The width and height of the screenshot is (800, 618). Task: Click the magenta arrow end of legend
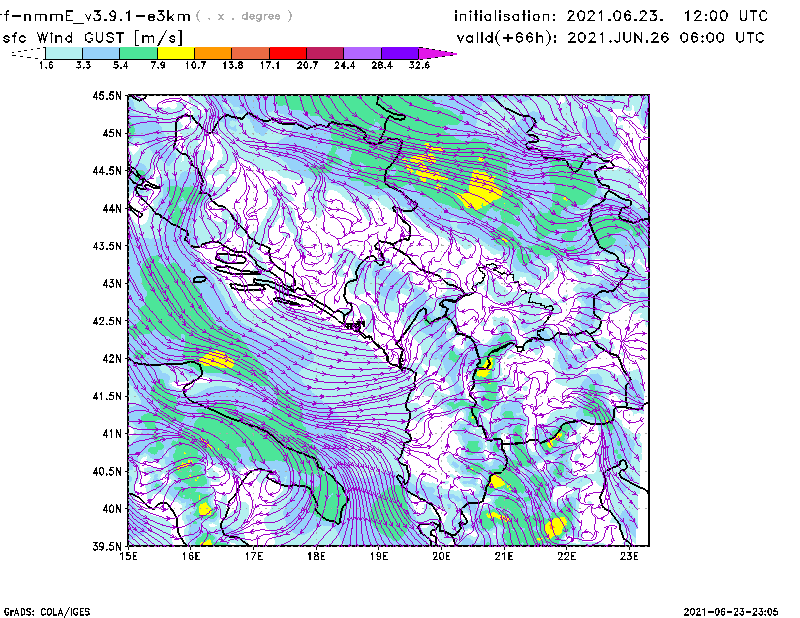[x=437, y=53]
